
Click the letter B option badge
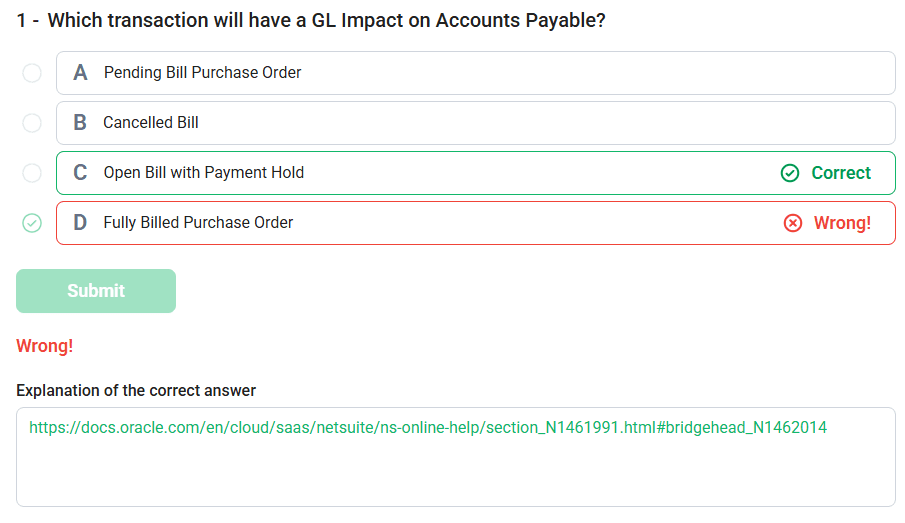coord(80,122)
